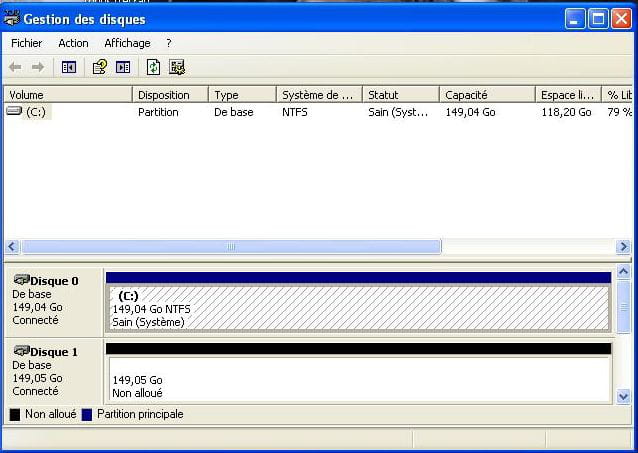Open the Fichier menu
This screenshot has height=453, width=638.
click(x=27, y=43)
